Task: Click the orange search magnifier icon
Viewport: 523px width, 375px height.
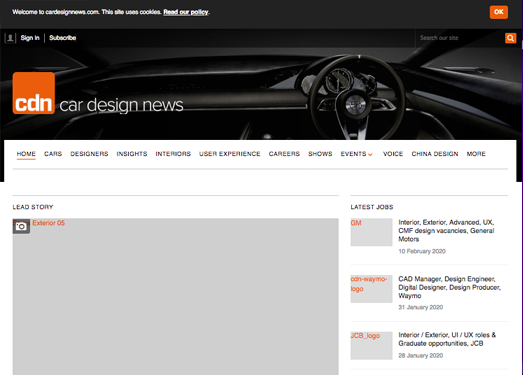Action: (x=510, y=38)
